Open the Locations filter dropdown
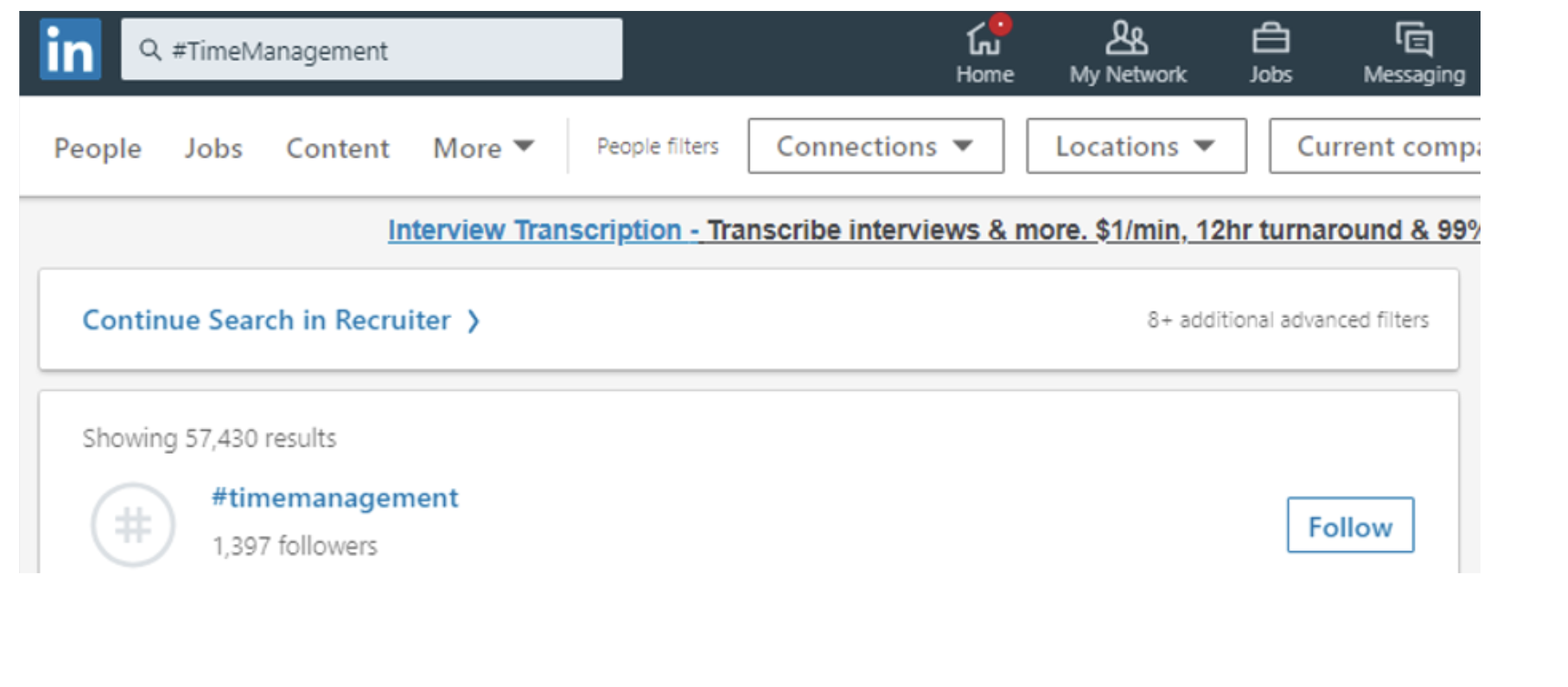The image size is (1568, 687). (1136, 146)
